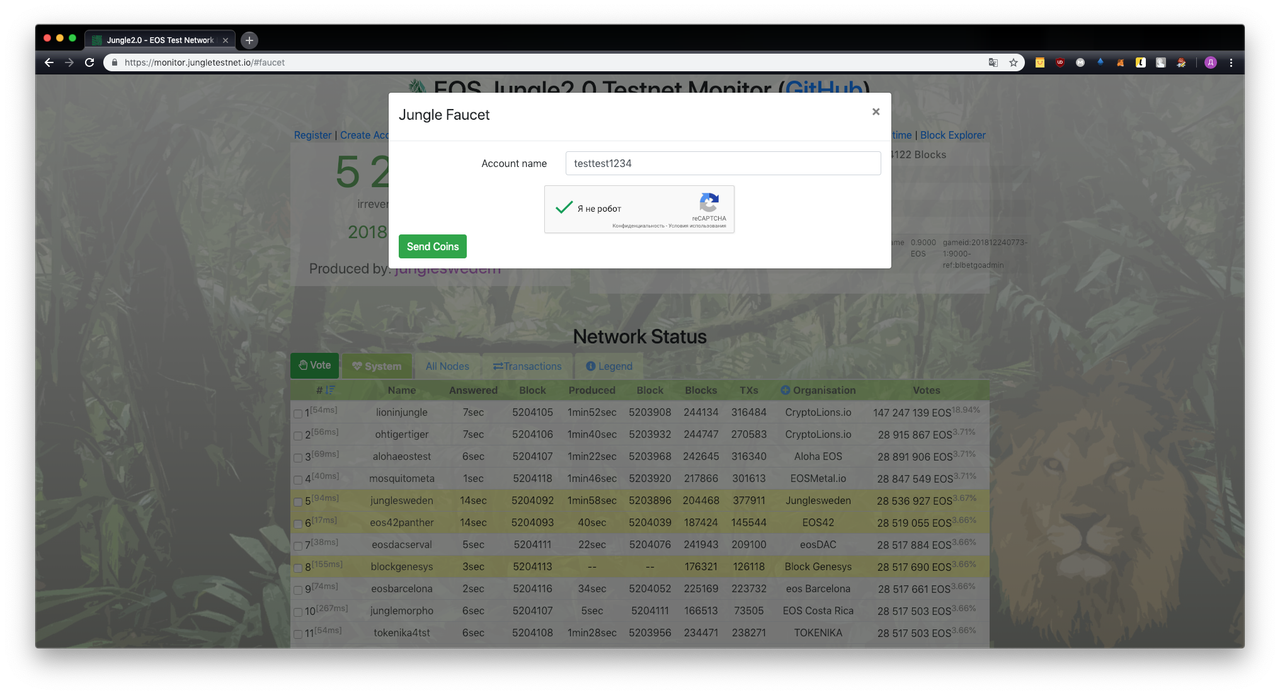This screenshot has height=695, width=1280.
Task: View site security lock info
Action: point(114,62)
